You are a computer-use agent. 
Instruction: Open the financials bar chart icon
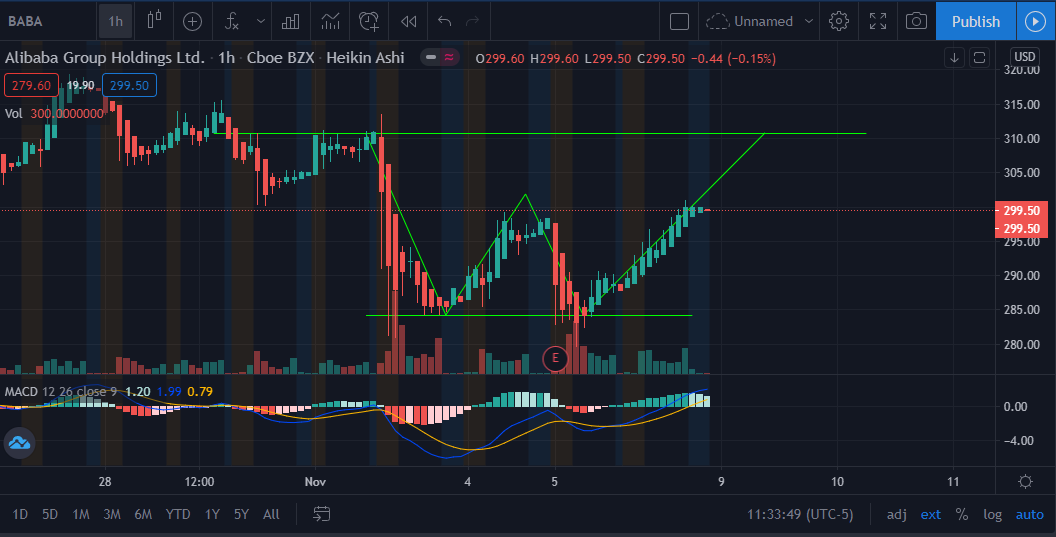click(290, 22)
